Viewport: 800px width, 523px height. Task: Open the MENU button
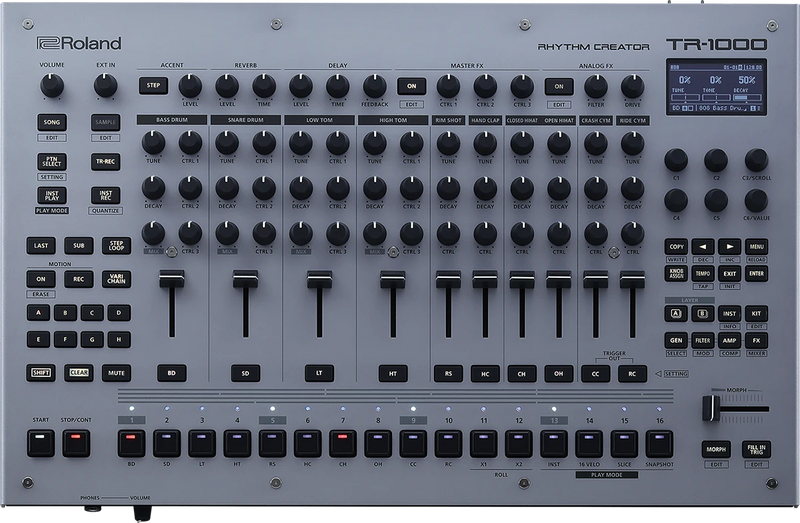pyautogui.click(x=757, y=247)
